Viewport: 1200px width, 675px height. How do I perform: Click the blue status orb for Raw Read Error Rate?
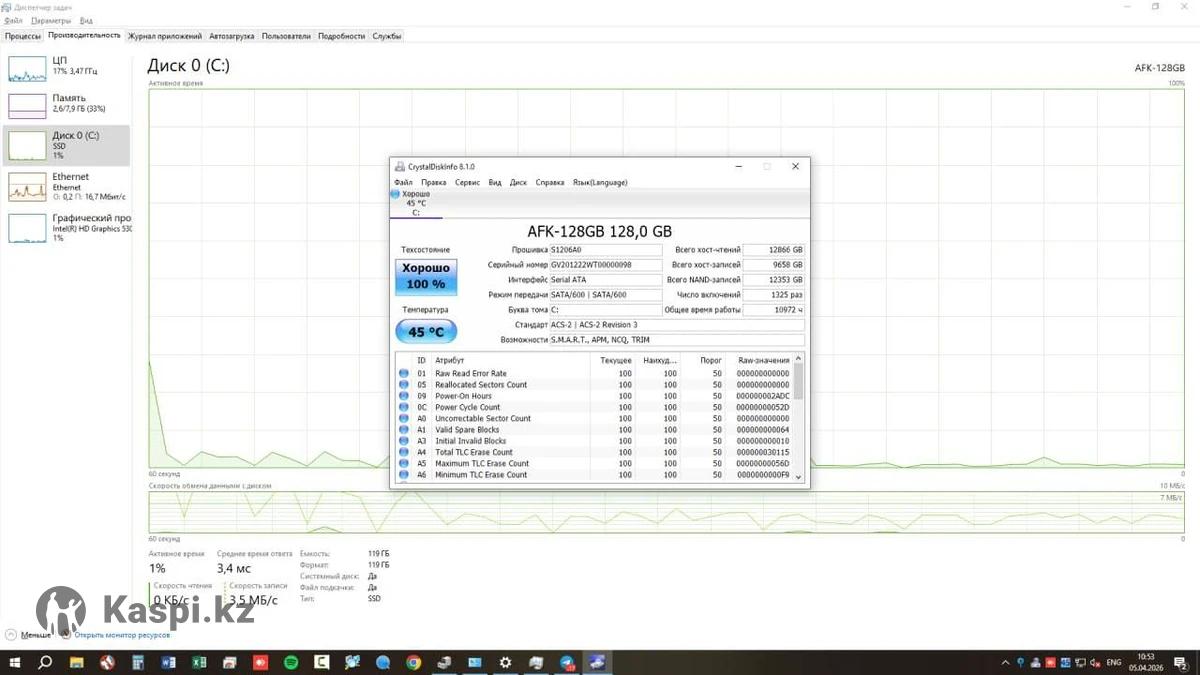[x=404, y=374]
